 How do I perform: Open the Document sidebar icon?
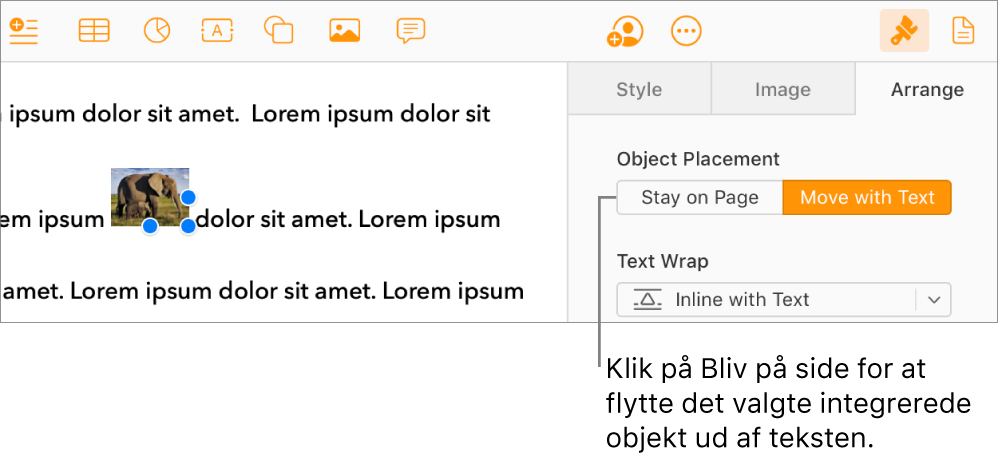tap(963, 31)
